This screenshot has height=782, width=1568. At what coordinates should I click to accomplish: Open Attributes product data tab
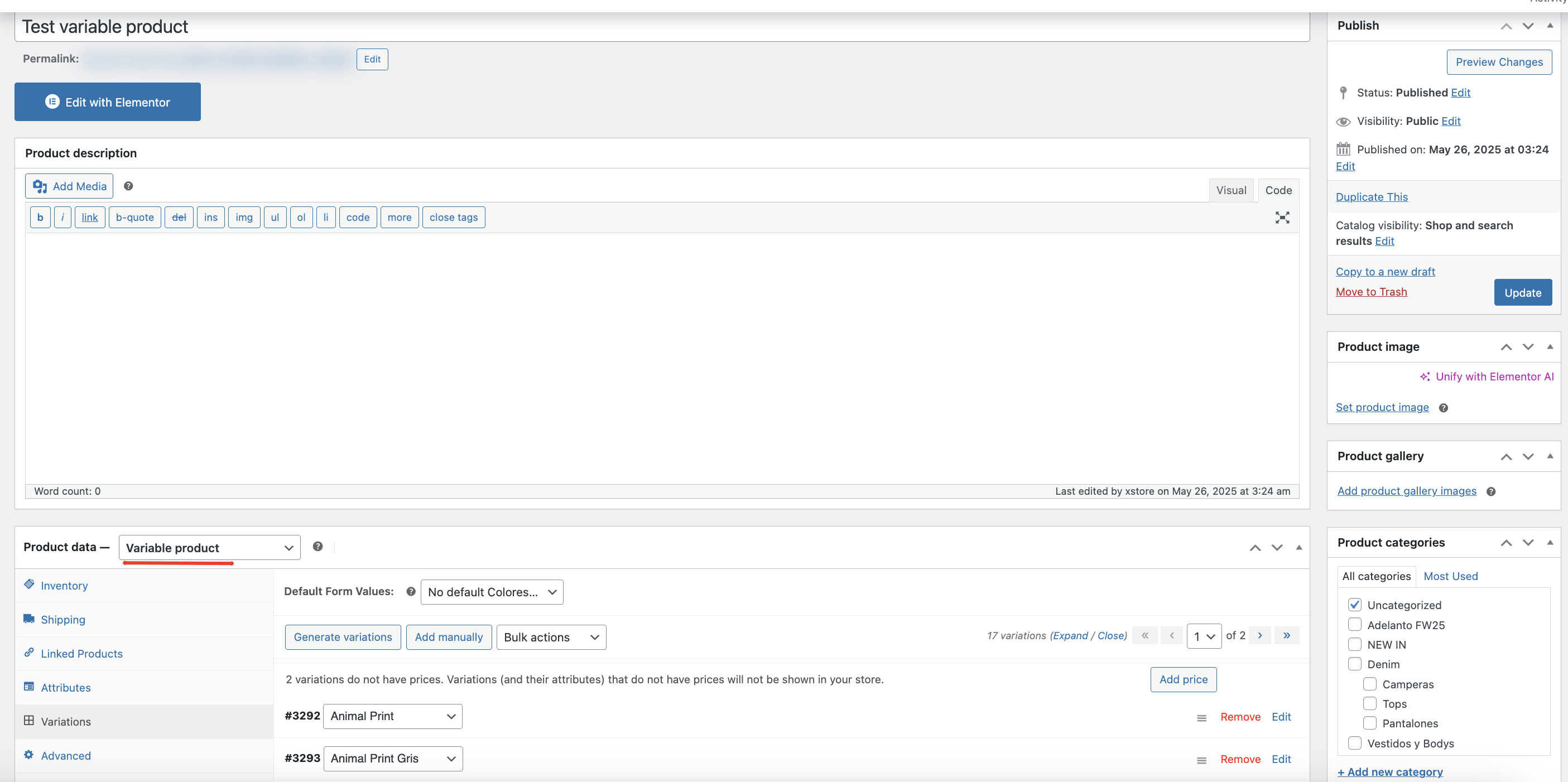pos(66,688)
